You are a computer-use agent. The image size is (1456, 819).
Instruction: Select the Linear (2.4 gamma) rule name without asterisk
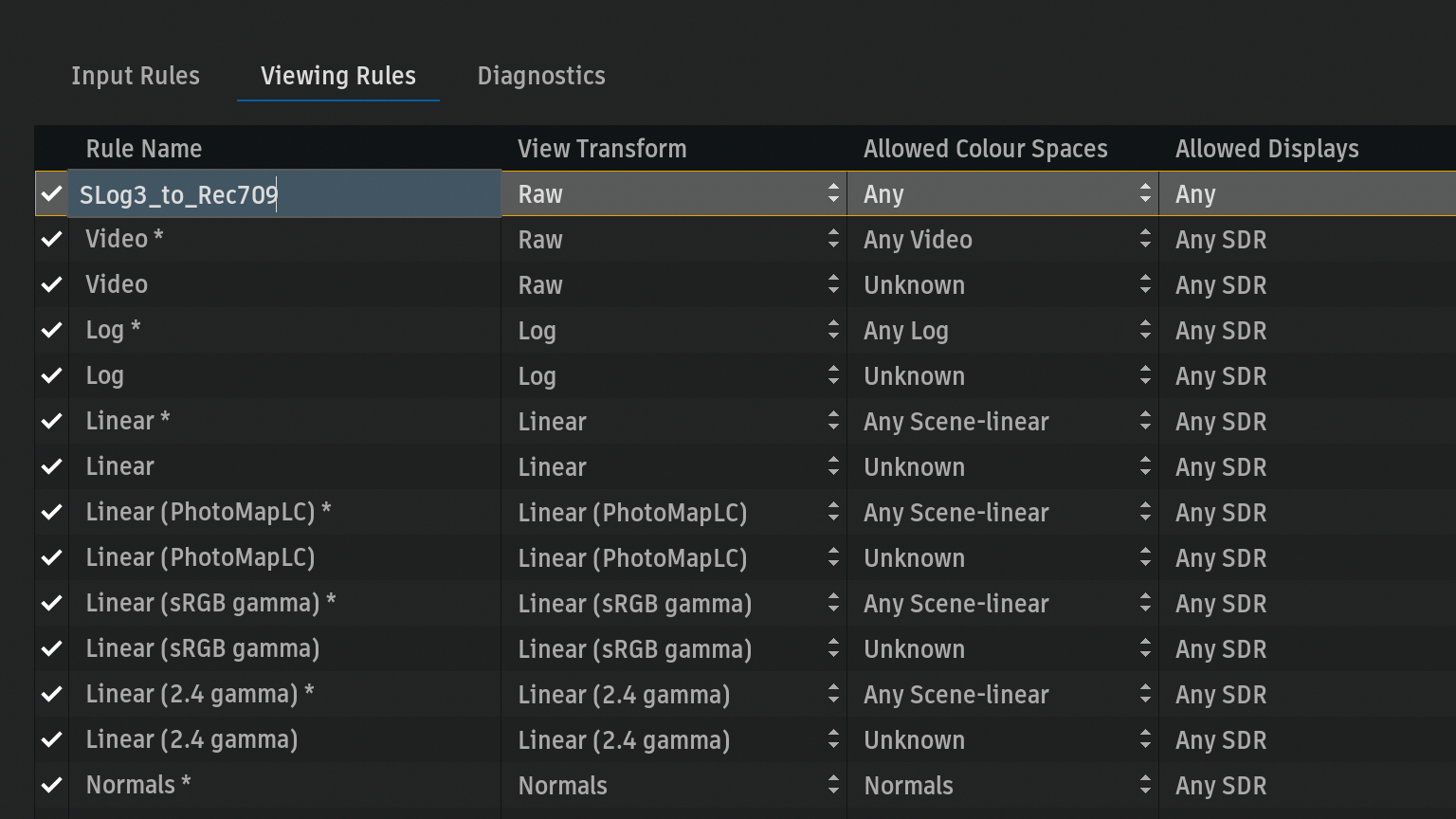[x=191, y=739]
